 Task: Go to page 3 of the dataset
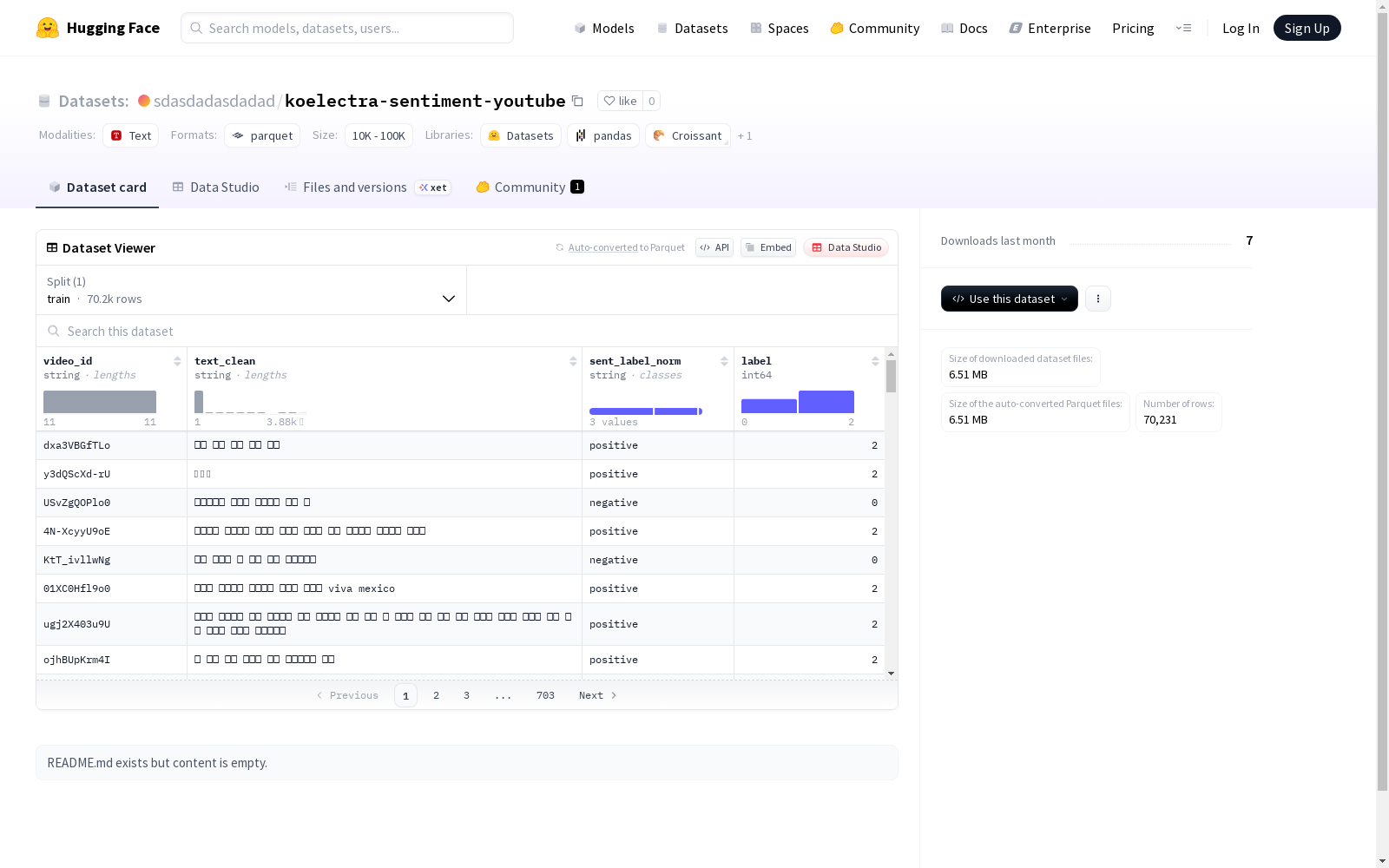point(466,695)
